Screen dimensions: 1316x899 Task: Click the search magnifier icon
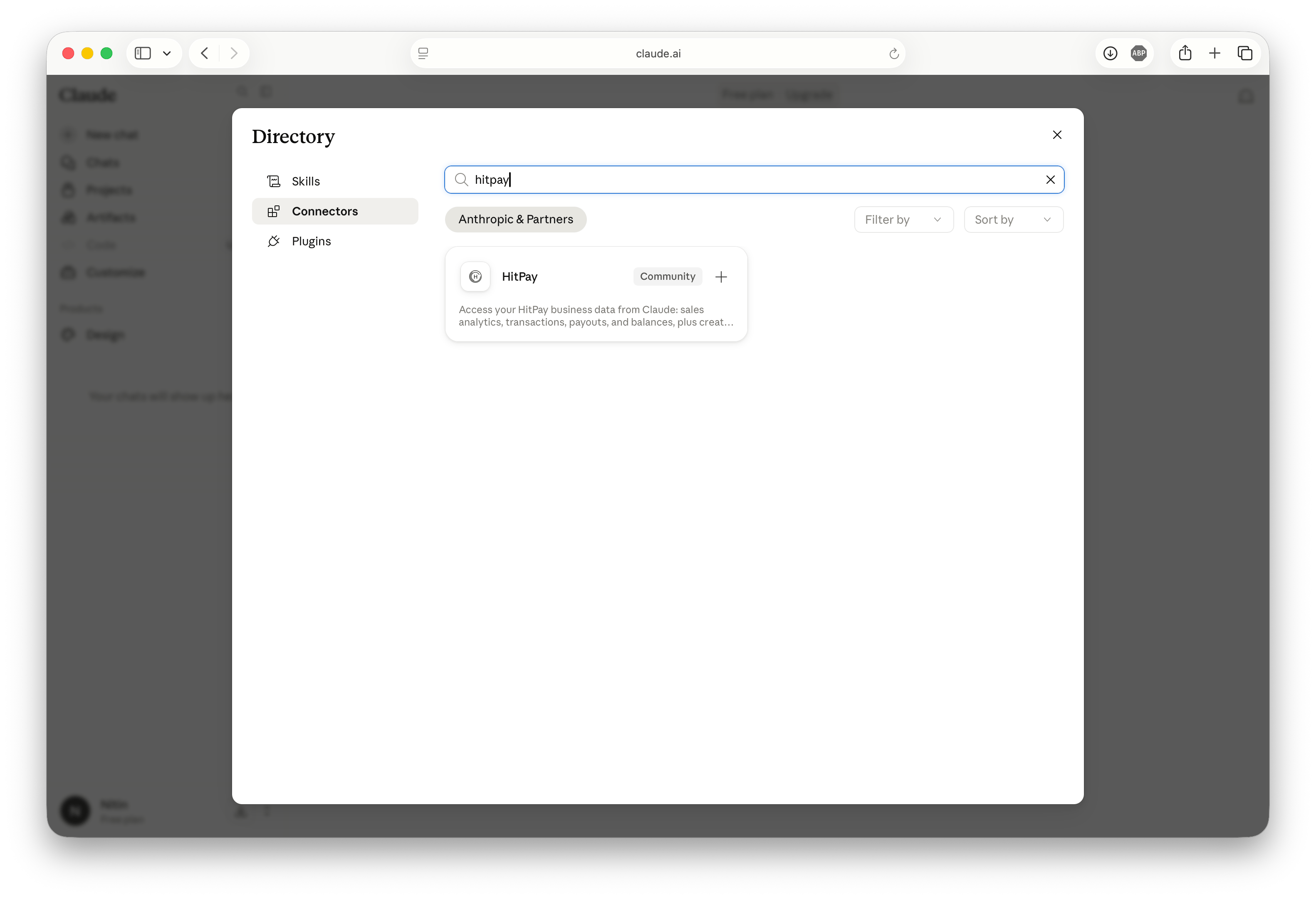tap(462, 180)
